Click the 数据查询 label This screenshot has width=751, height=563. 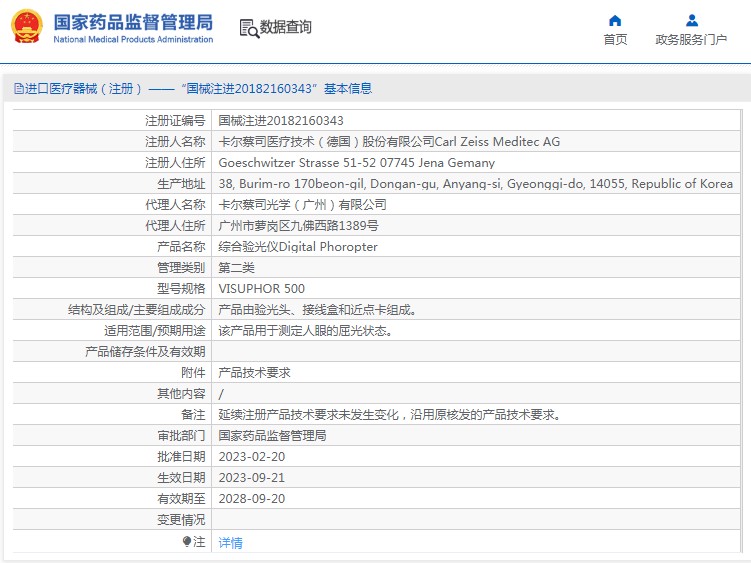click(x=285, y=27)
